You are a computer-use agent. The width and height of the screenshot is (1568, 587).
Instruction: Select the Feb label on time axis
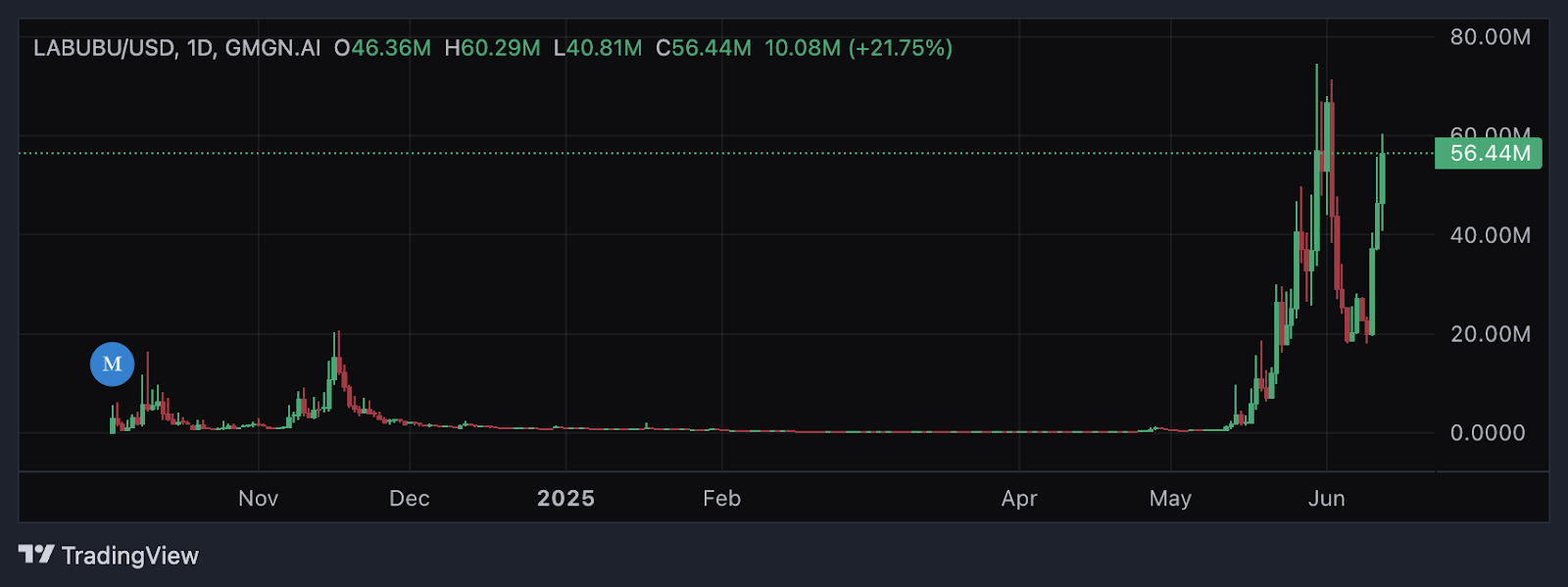(722, 499)
